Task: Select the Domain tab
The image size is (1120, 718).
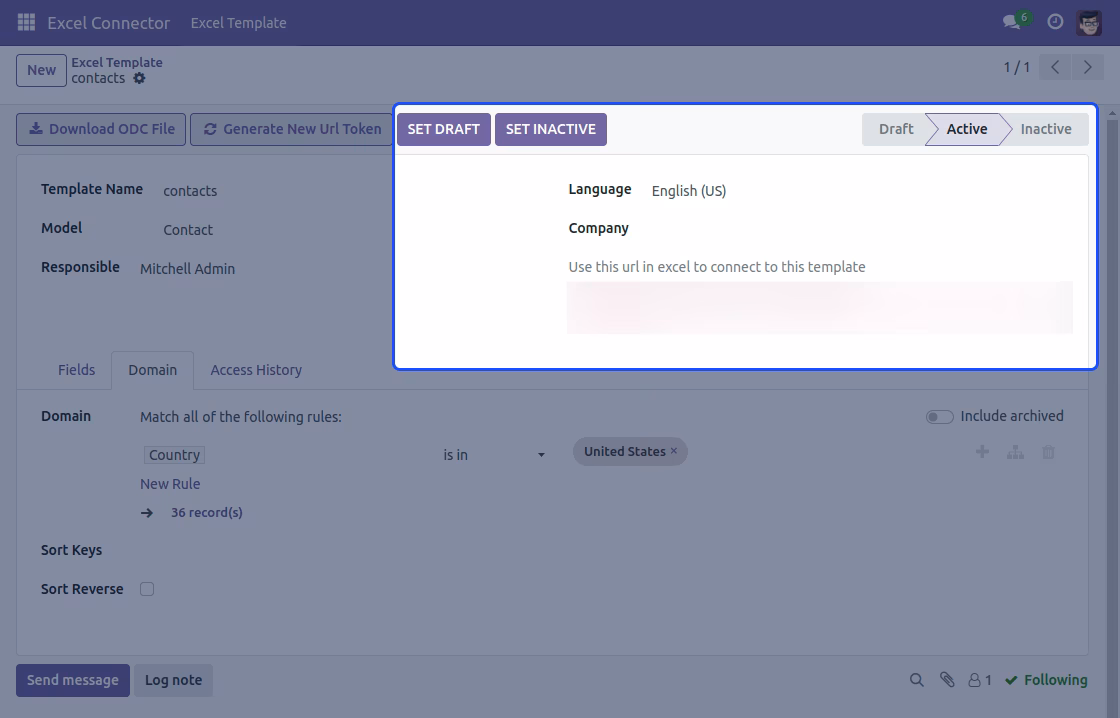Action: point(152,370)
